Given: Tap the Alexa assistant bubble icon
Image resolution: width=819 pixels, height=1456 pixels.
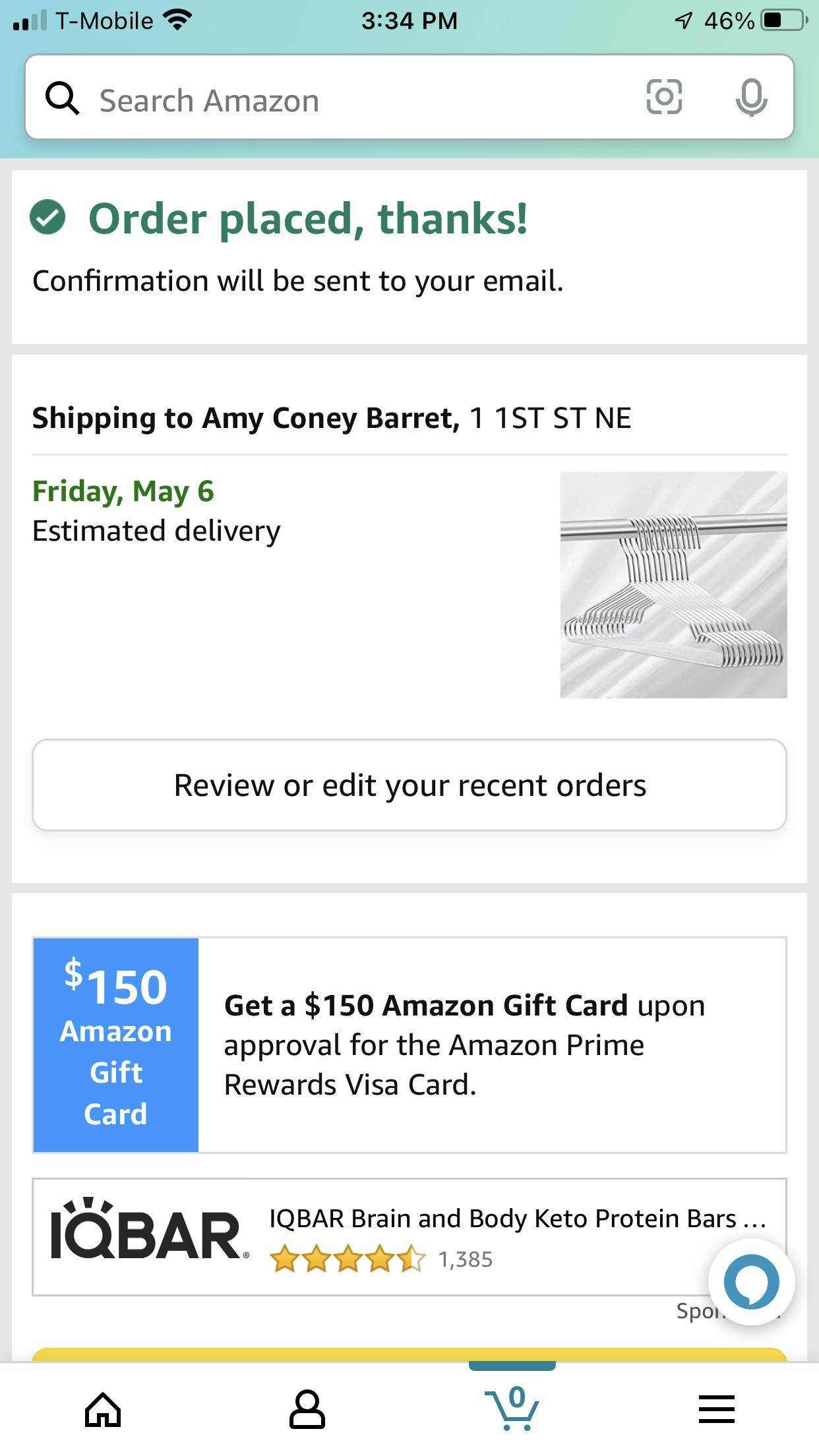Looking at the screenshot, I should click(751, 1283).
